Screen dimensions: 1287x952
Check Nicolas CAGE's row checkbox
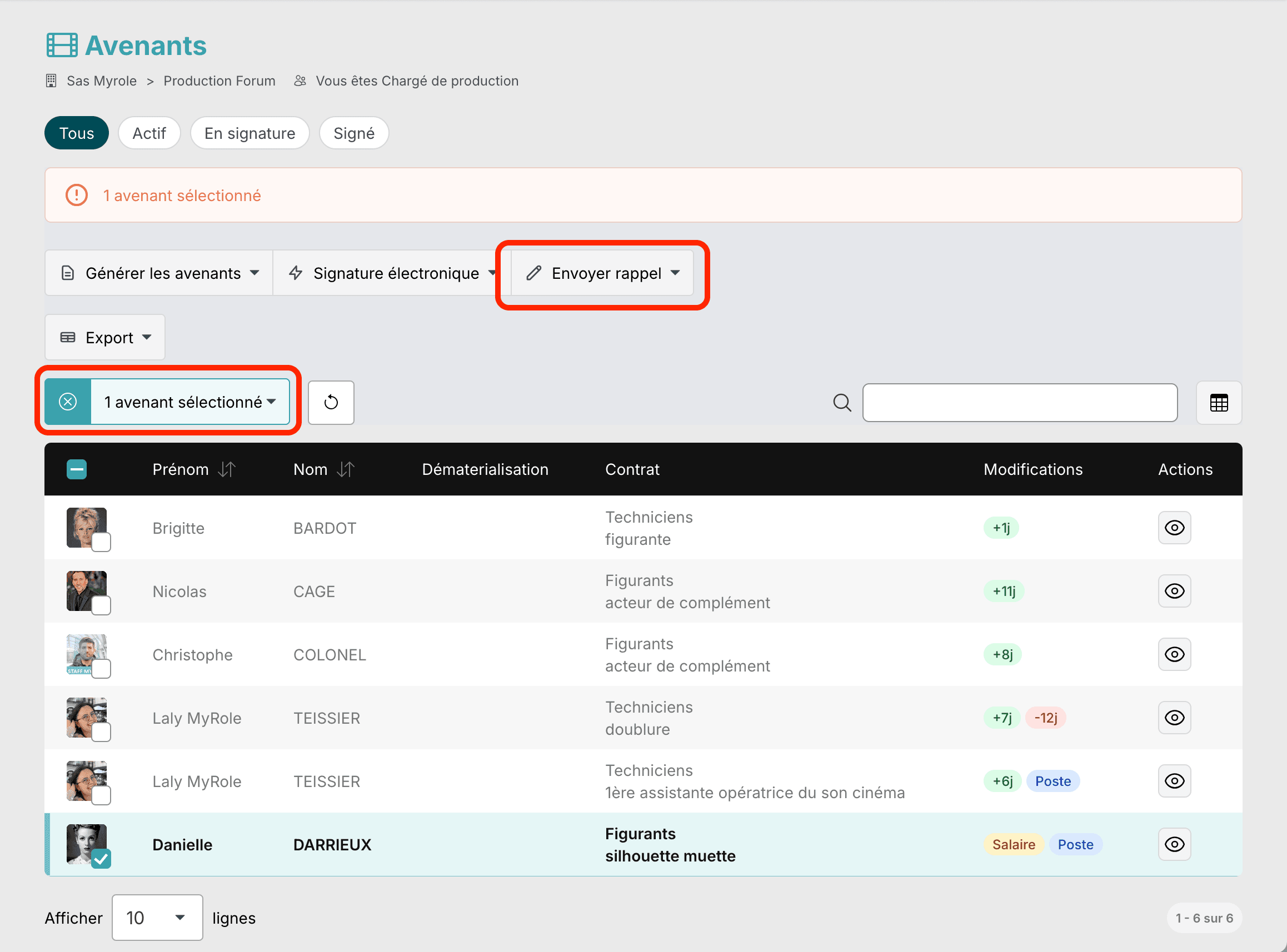(102, 605)
